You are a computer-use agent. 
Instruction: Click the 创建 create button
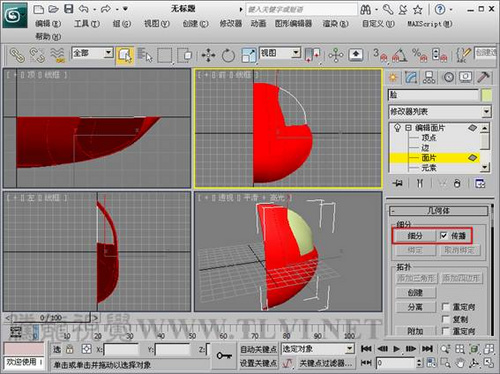point(416,293)
